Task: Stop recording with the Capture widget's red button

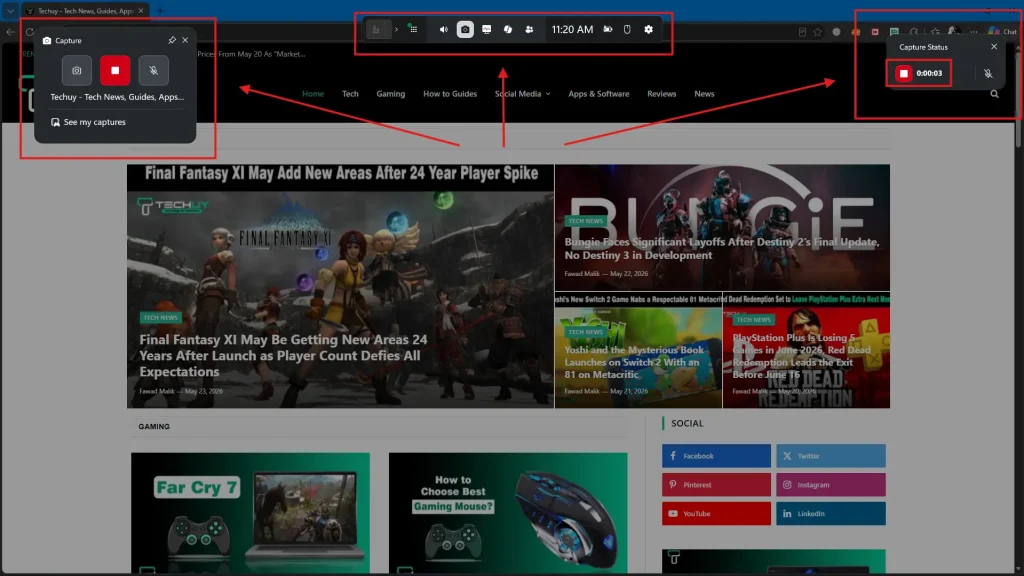Action: pyautogui.click(x=115, y=71)
